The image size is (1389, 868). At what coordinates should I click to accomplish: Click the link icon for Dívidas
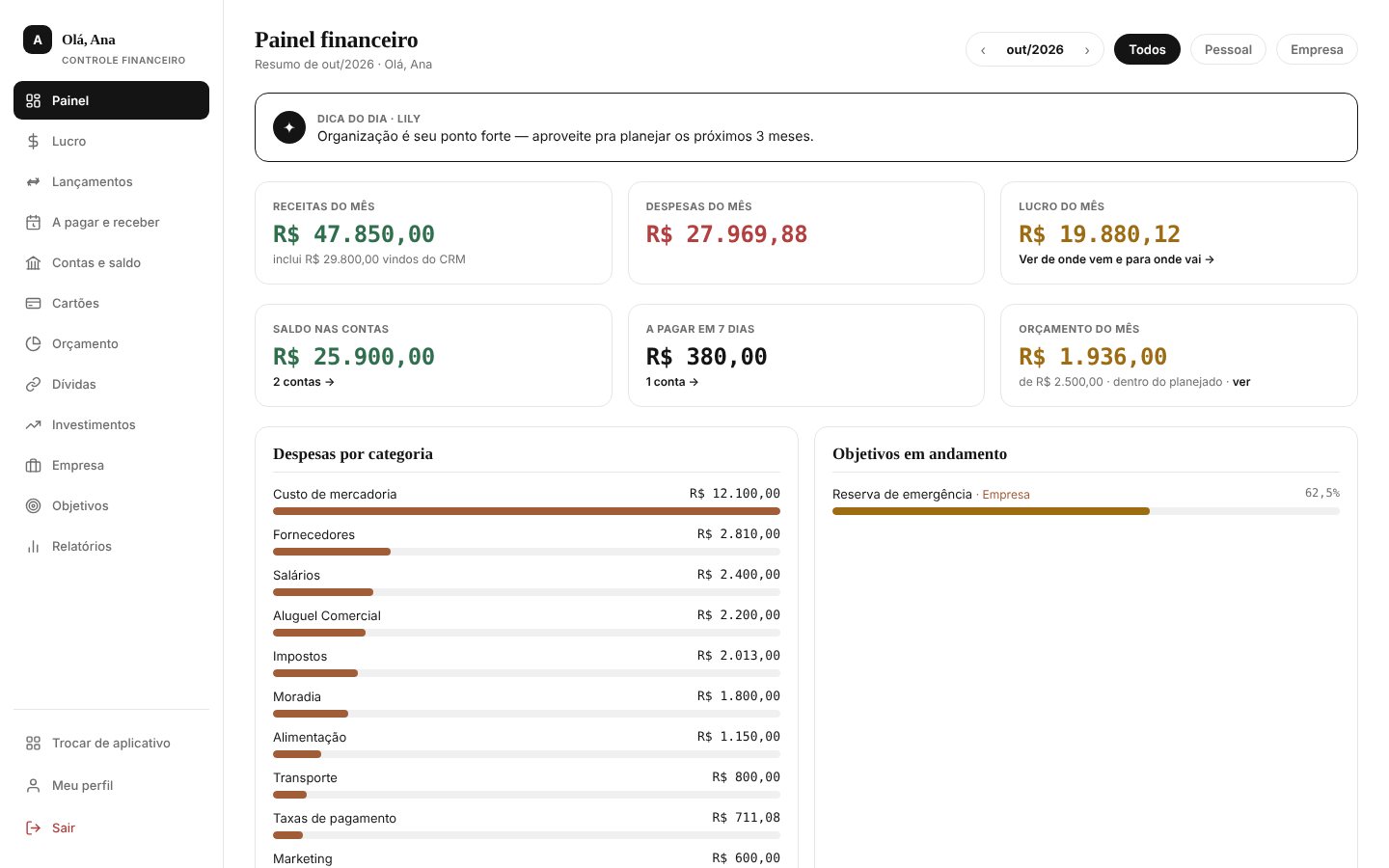(33, 384)
